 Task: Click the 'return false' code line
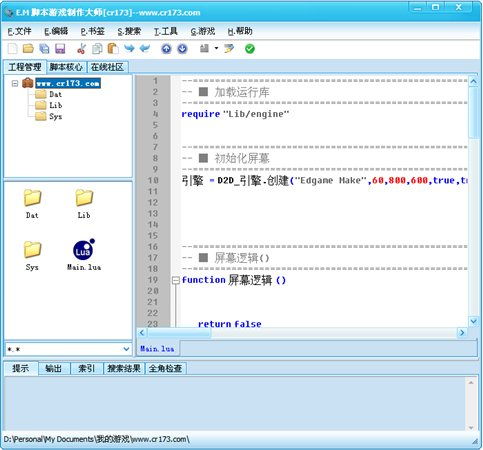tap(230, 324)
